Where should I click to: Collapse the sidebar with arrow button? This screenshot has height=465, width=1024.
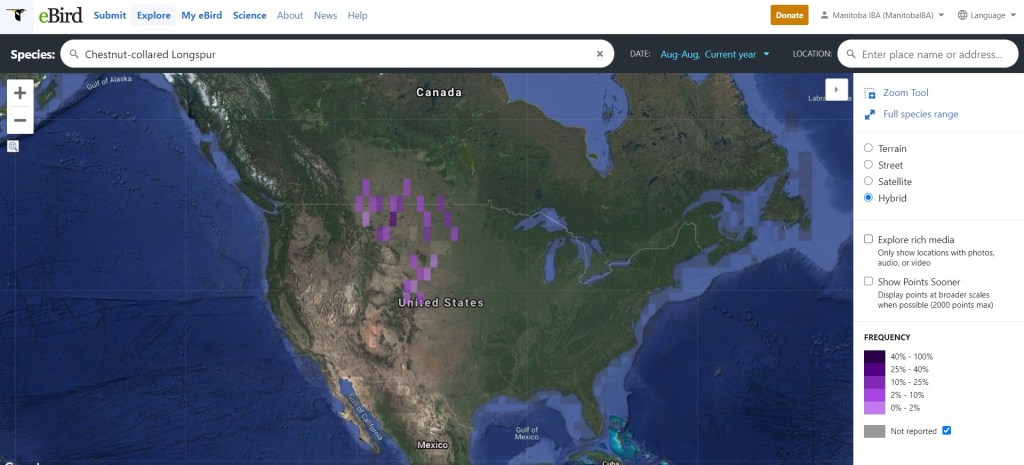[x=836, y=89]
